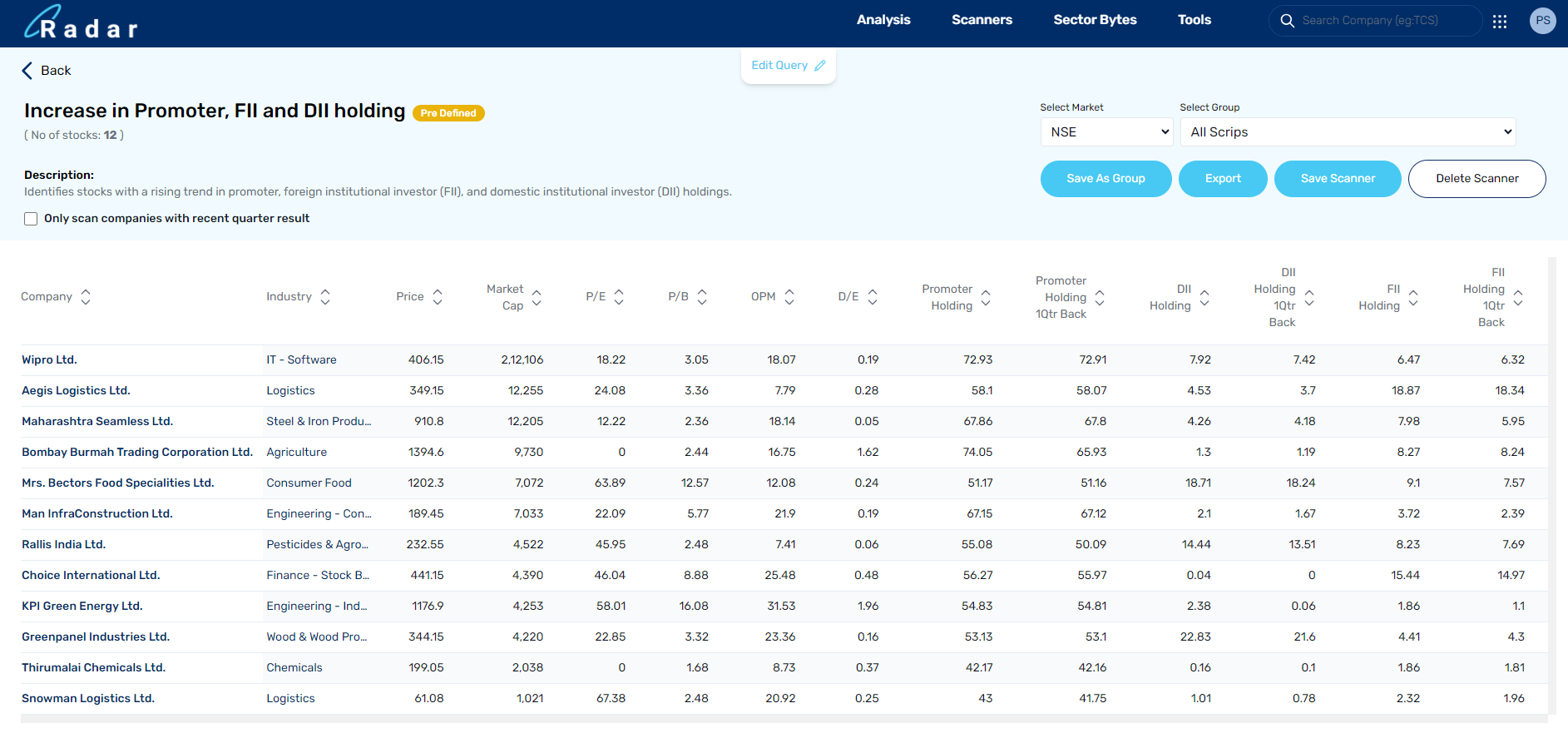The width and height of the screenshot is (1568, 733).
Task: Open the PS profile avatar
Action: (1543, 21)
